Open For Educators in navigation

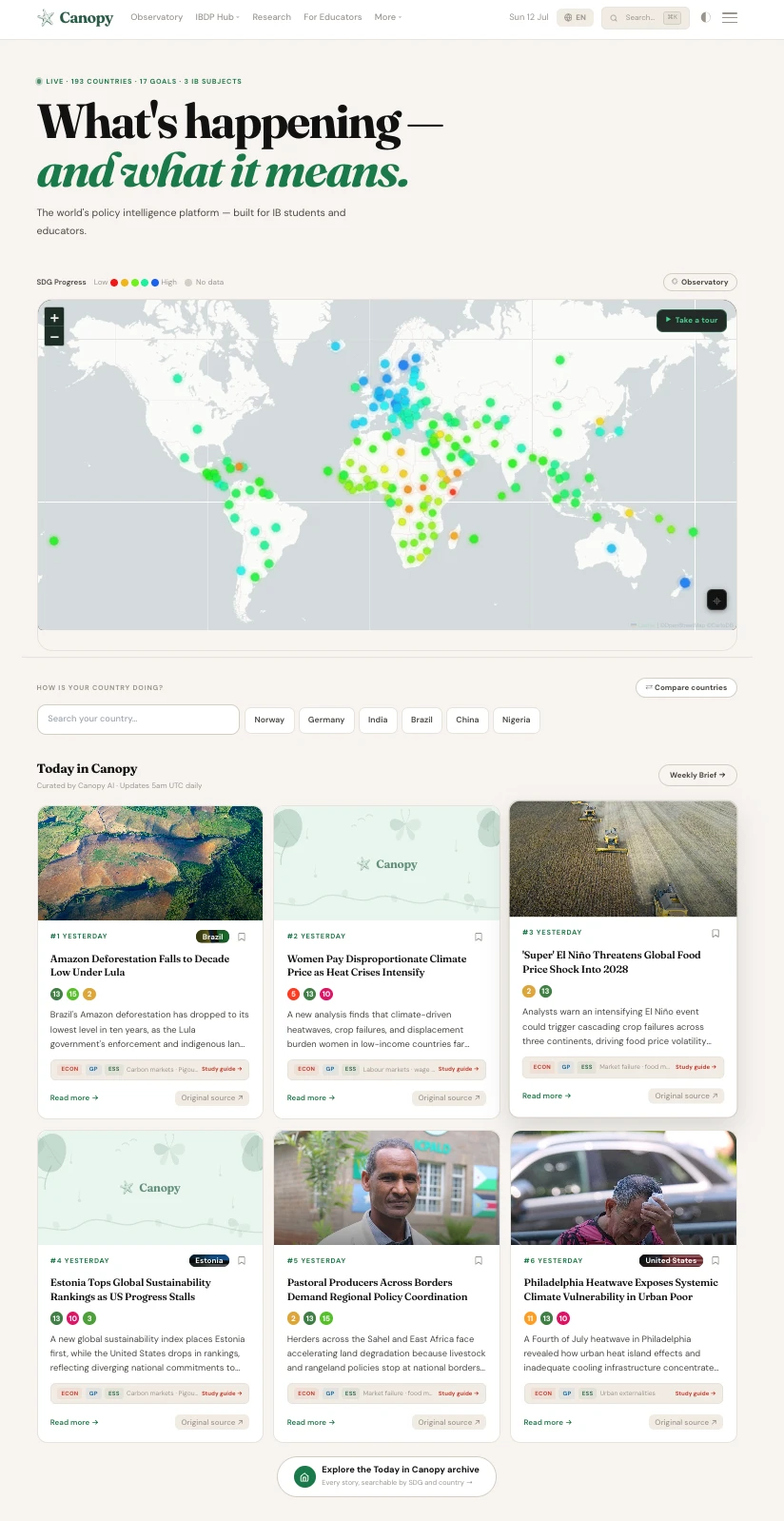[332, 17]
